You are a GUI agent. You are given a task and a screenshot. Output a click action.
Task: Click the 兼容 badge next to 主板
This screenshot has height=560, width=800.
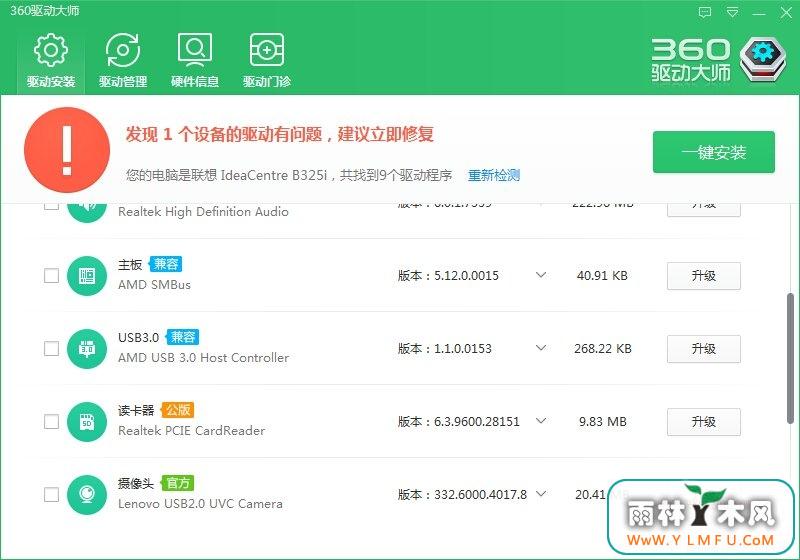[x=165, y=264]
